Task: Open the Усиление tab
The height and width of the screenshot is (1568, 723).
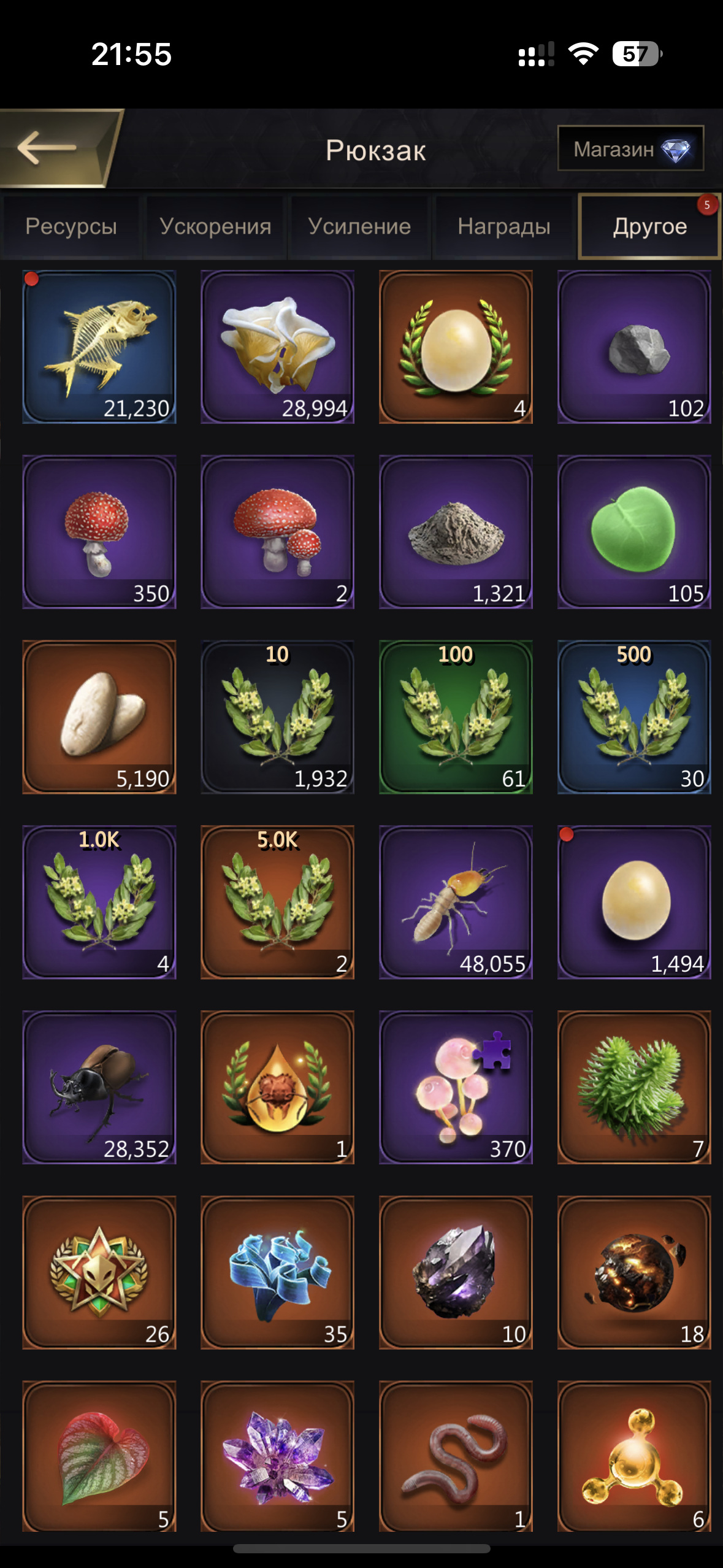Action: tap(359, 226)
